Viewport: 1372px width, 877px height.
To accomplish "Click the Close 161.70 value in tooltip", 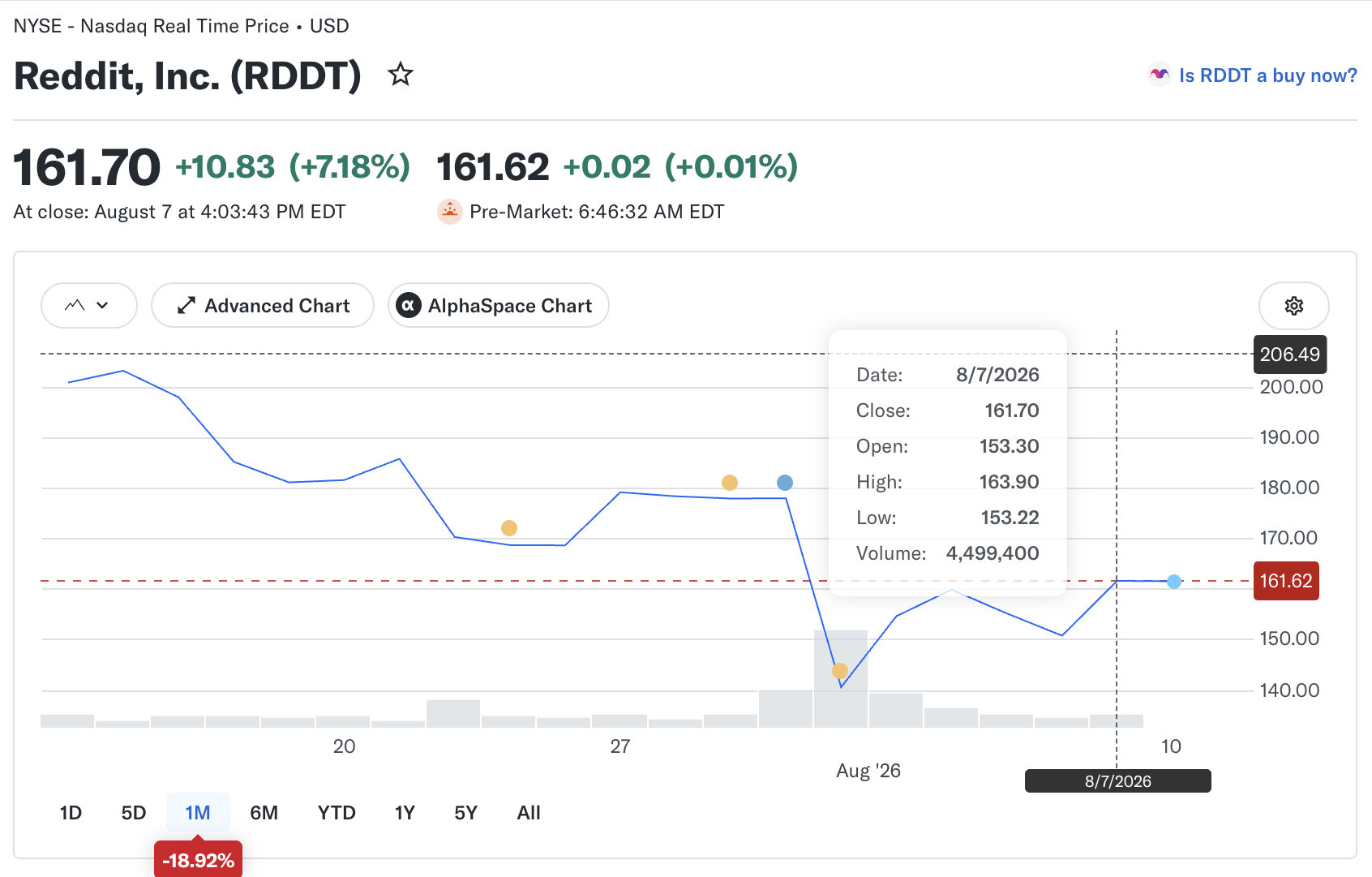I will (1012, 411).
